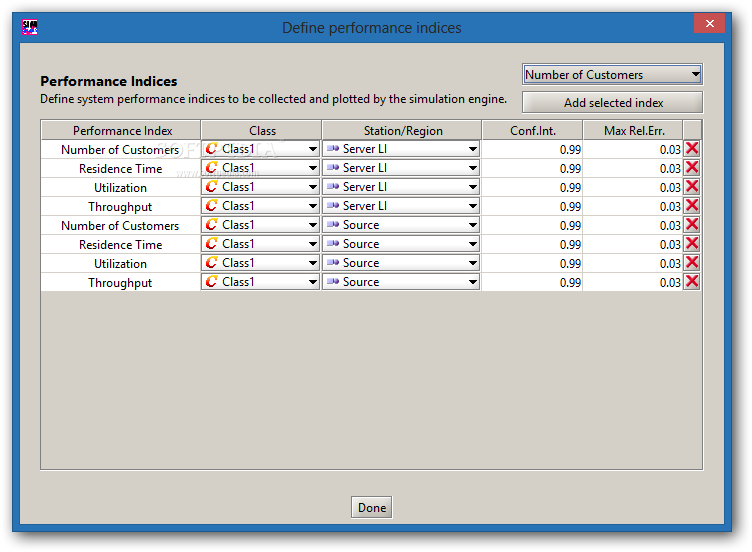This screenshot has height=552, width=752.
Task: Delete the Residence Time Server LI row
Action: (692, 168)
